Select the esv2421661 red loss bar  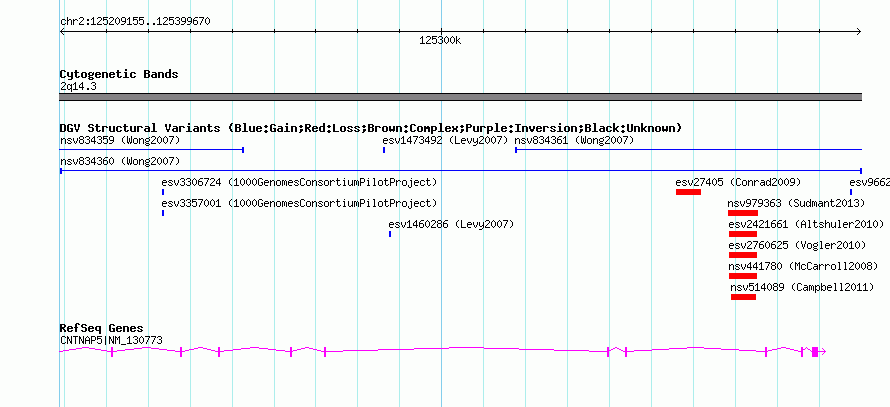pyautogui.click(x=743, y=234)
